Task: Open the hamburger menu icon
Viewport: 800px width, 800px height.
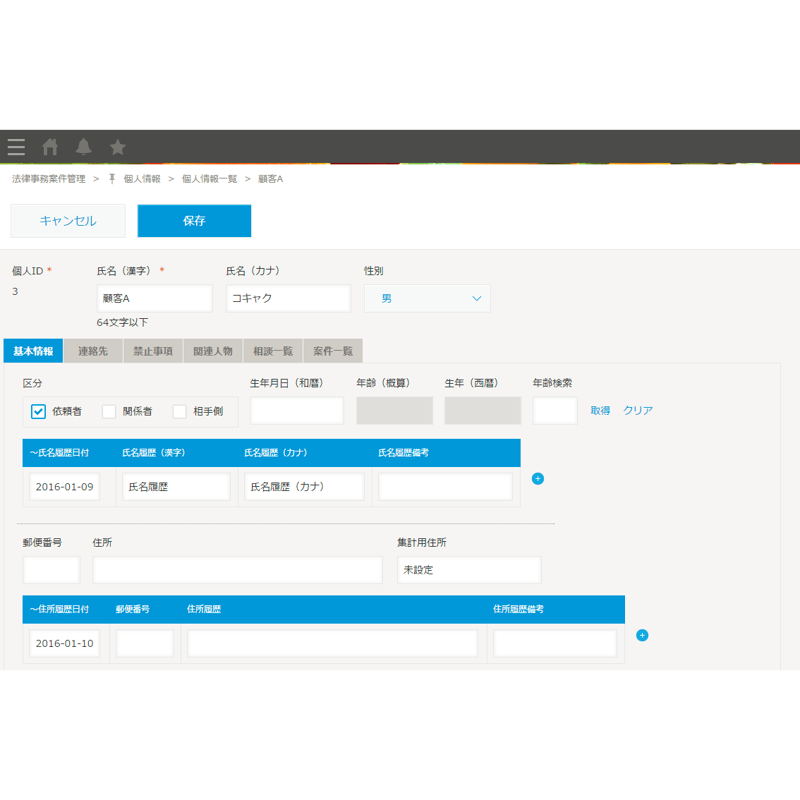Action: point(16,147)
